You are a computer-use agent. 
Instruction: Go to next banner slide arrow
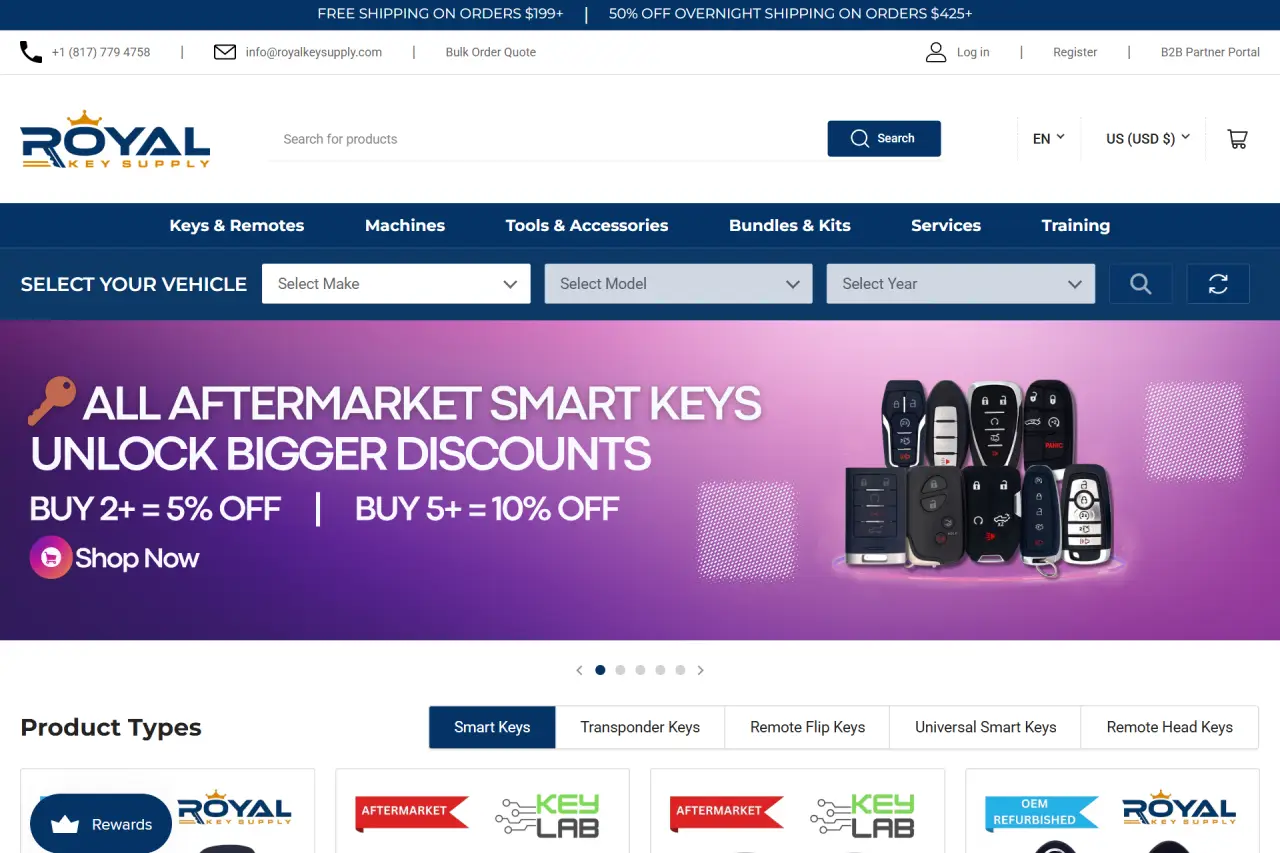click(x=700, y=670)
